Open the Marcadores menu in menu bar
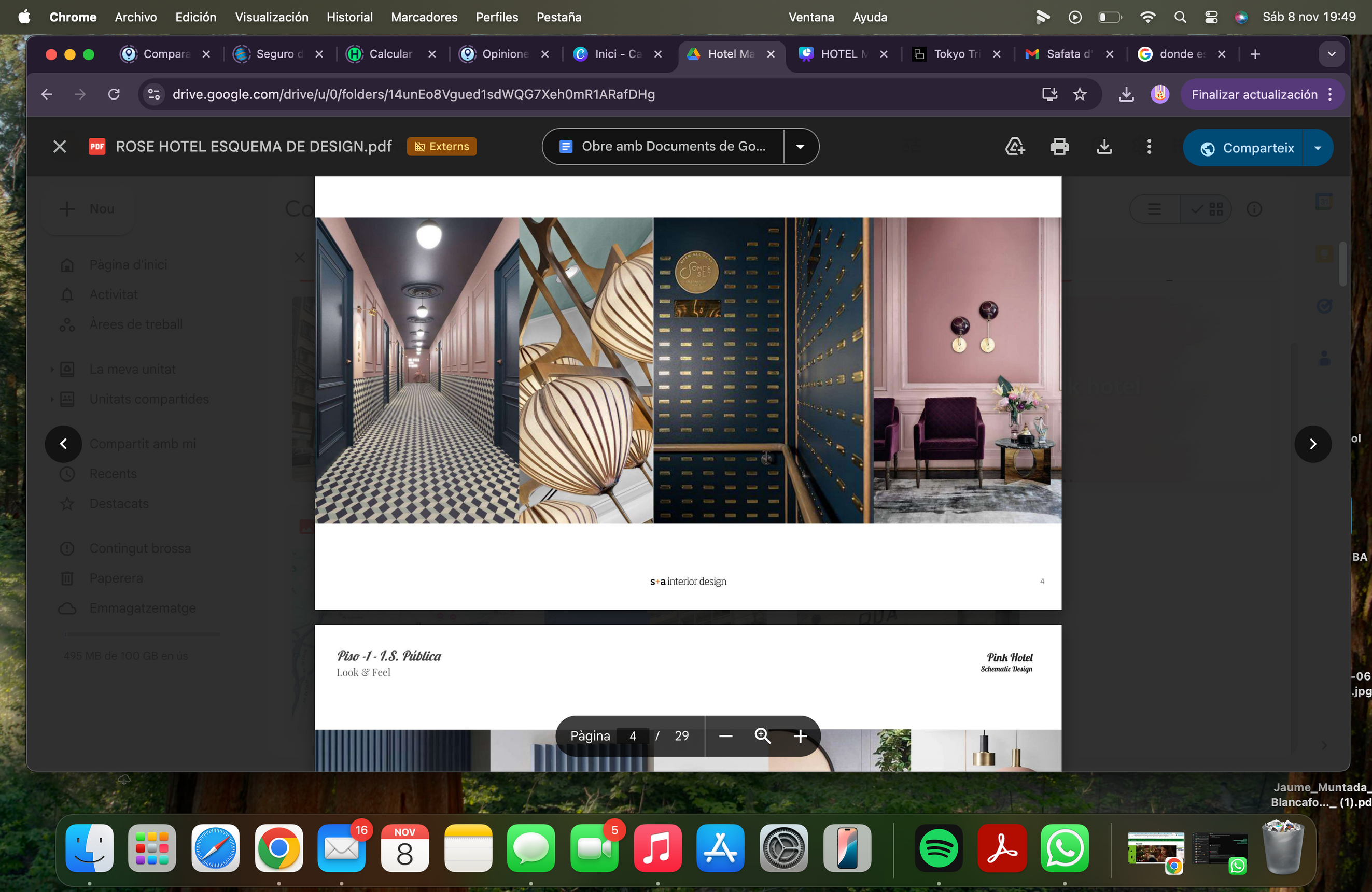This screenshot has height=892, width=1372. click(424, 17)
